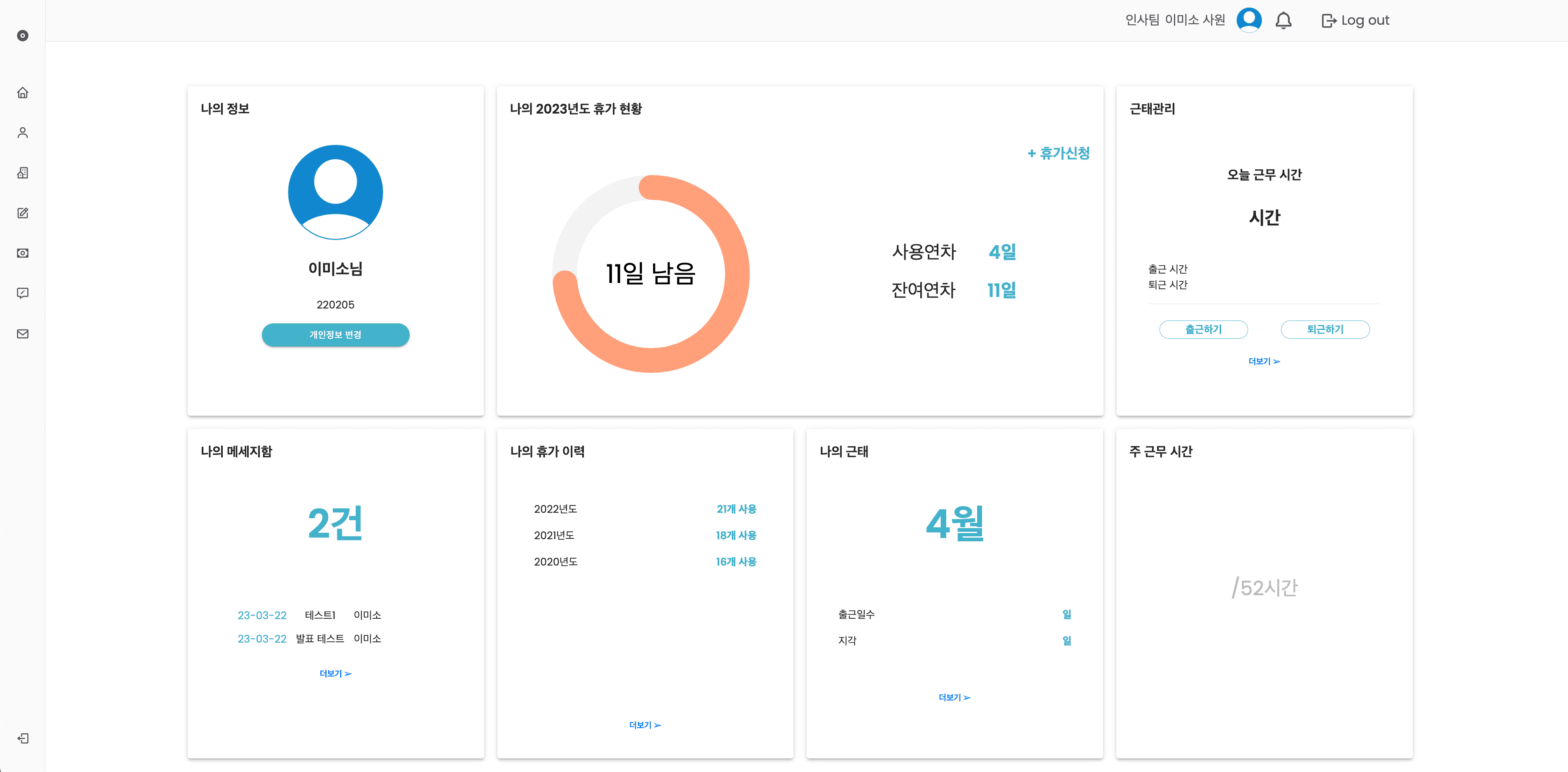Click the chat board sidebar icon
1568x772 pixels.
[23, 293]
